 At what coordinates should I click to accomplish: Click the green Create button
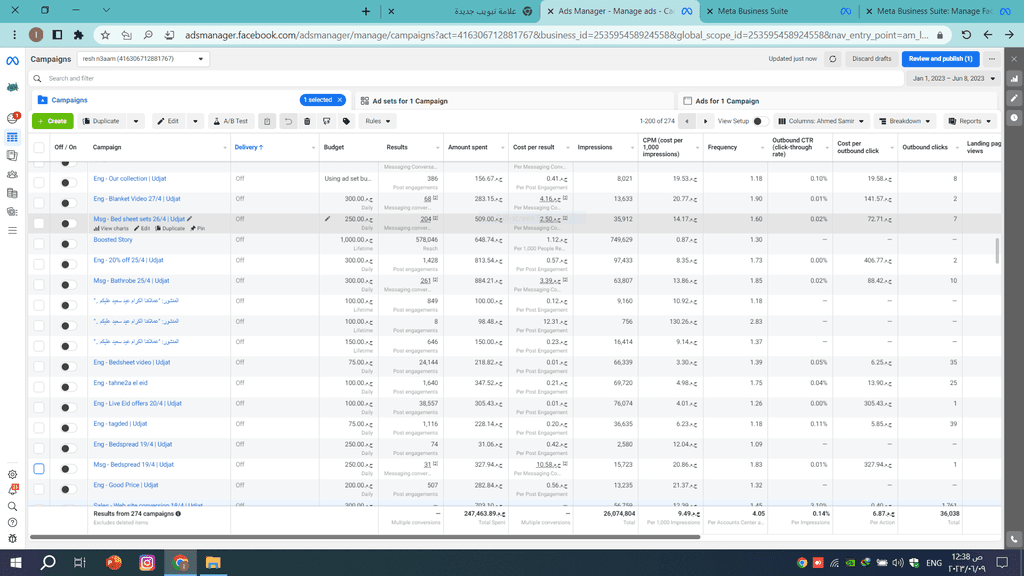click(x=52, y=121)
